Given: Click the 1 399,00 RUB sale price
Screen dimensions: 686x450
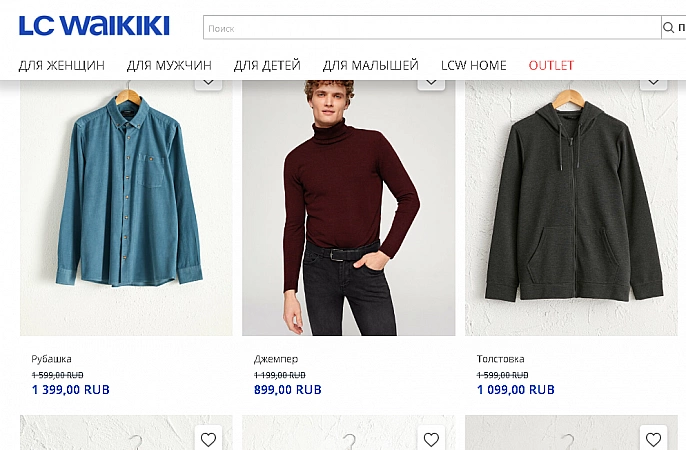Looking at the screenshot, I should [x=71, y=390].
